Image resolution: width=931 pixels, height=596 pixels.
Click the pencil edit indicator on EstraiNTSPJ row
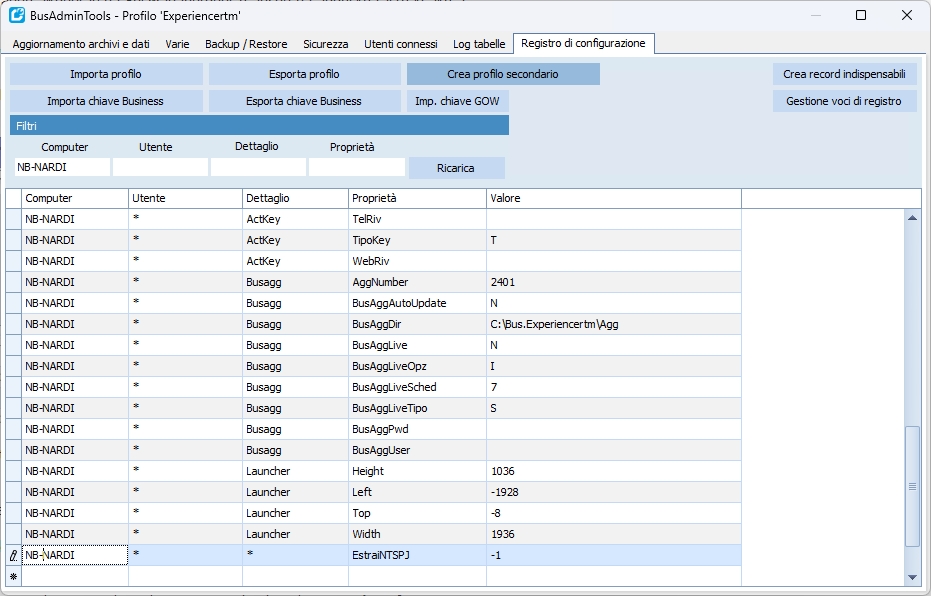(x=13, y=555)
